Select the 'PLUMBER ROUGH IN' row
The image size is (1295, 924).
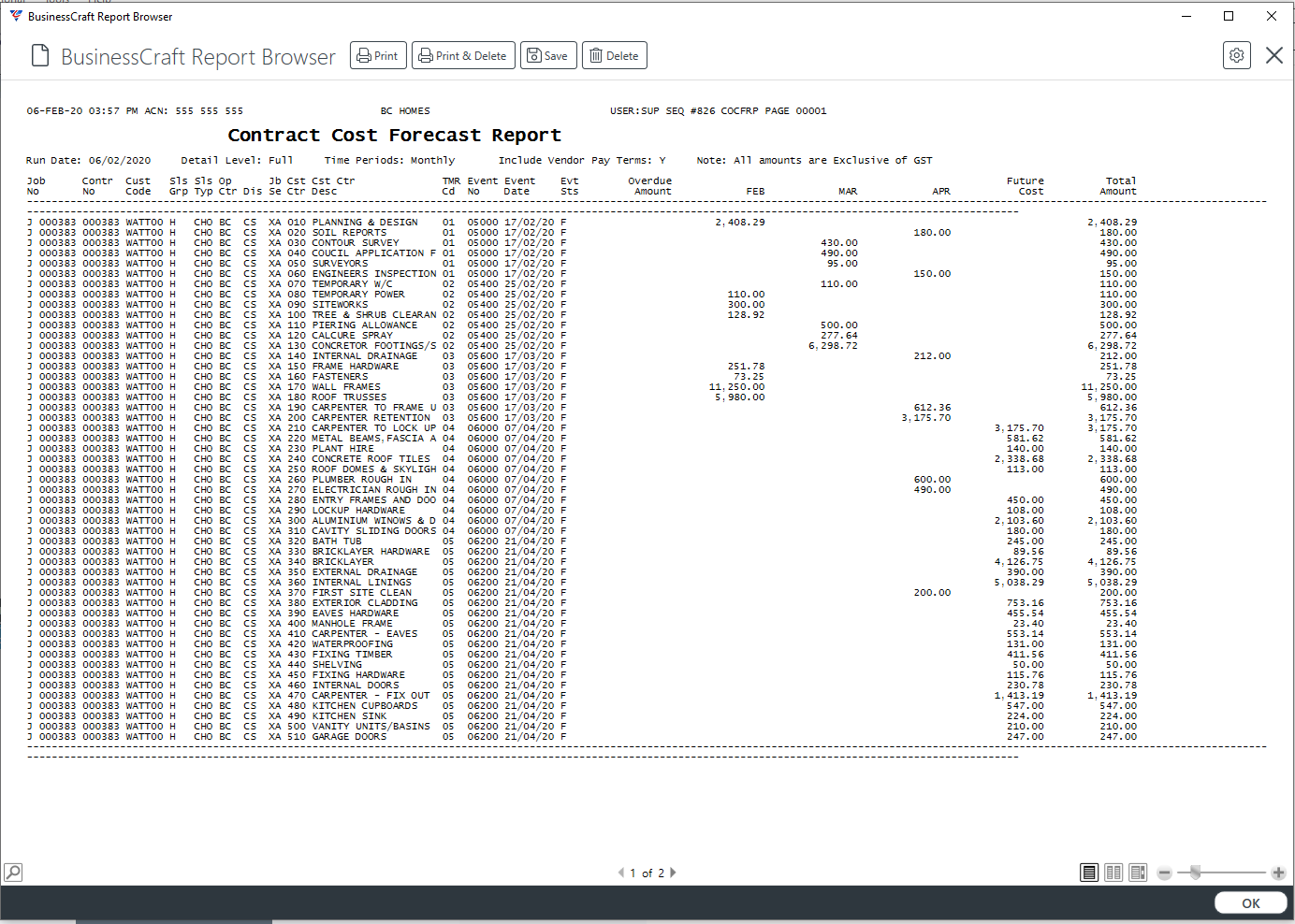pyautogui.click(x=583, y=480)
